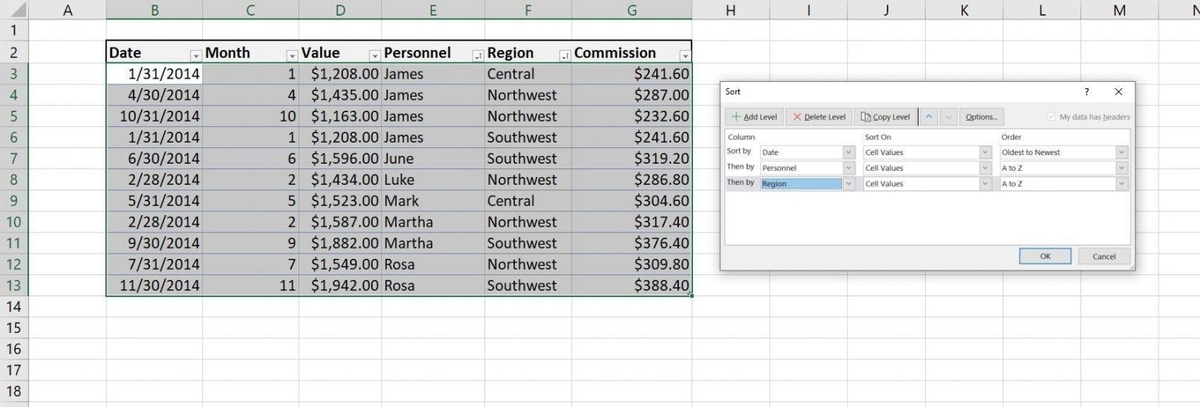Confirm the sort with OK
This screenshot has width=1200, height=407.
click(x=1044, y=256)
